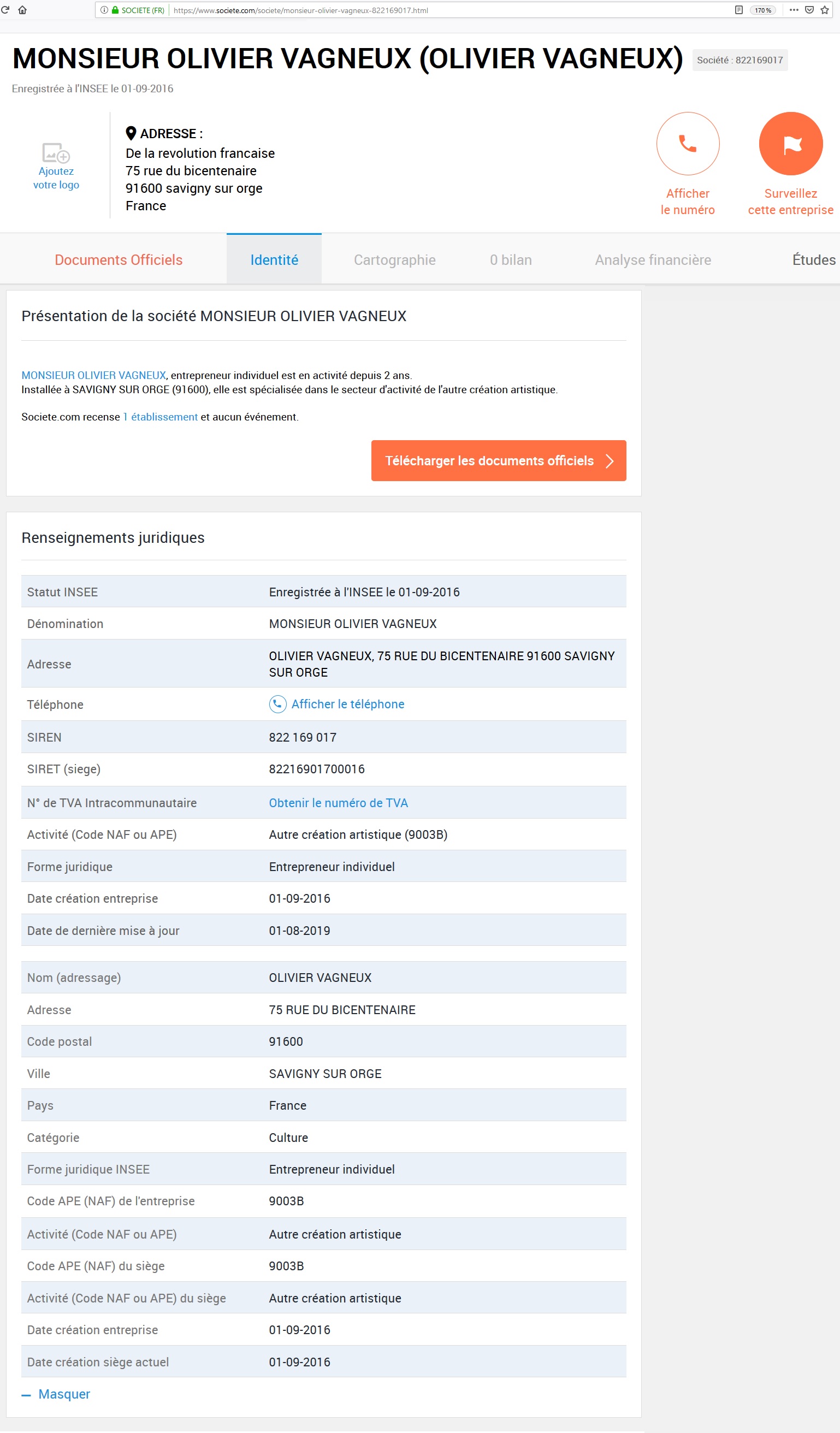Viewport: 840px width, 1433px height.
Task: Bookmark this page with the star icon
Action: (825, 10)
